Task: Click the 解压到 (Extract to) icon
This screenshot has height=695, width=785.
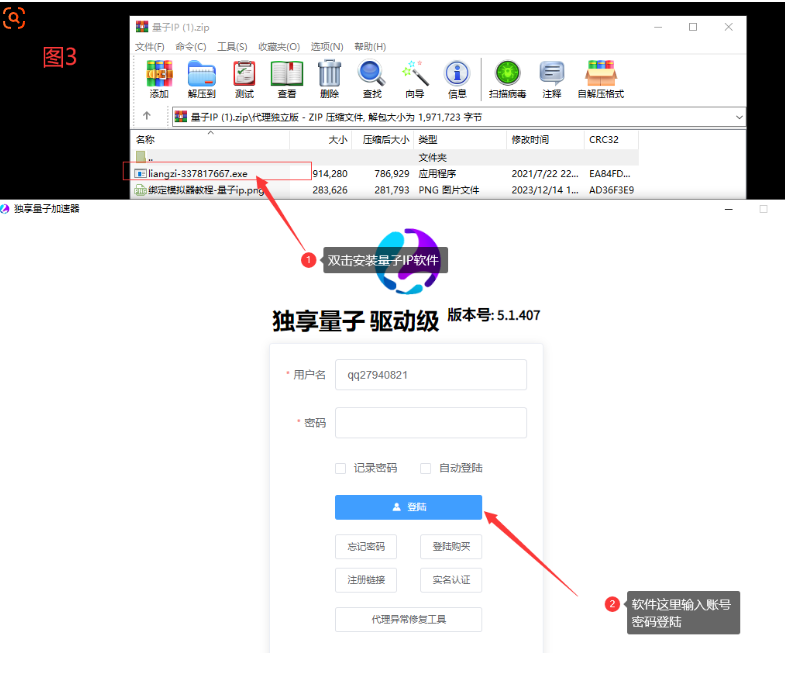Action: [201, 74]
